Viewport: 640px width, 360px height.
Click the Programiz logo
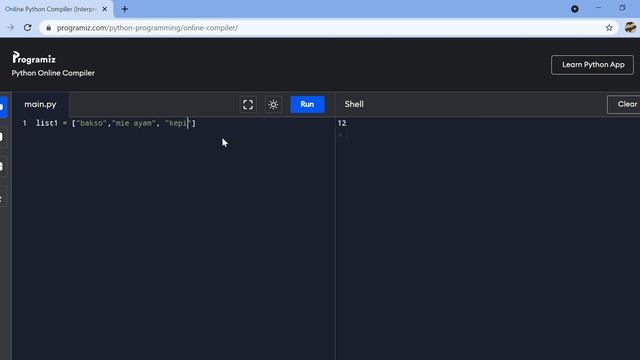tap(34, 58)
